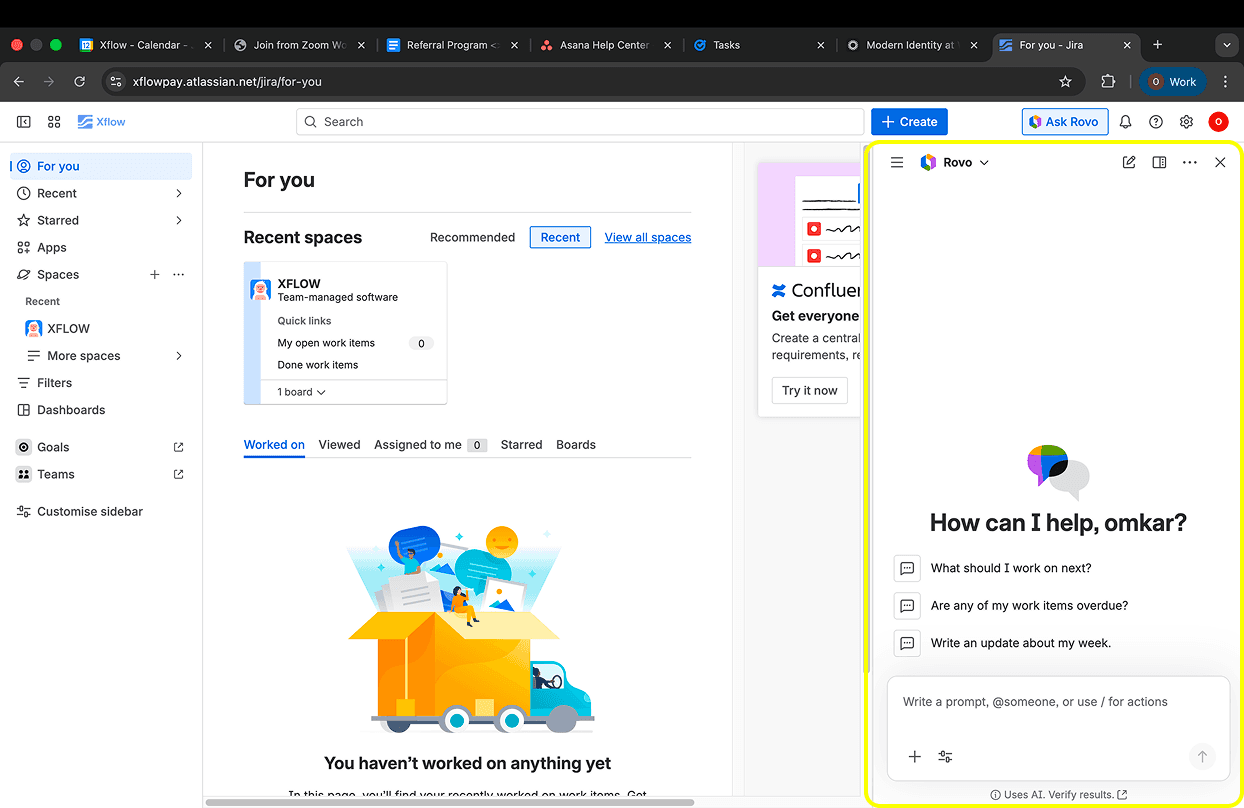This screenshot has height=808, width=1244.
Task: Click Try it now for Confluence
Action: pyautogui.click(x=810, y=390)
